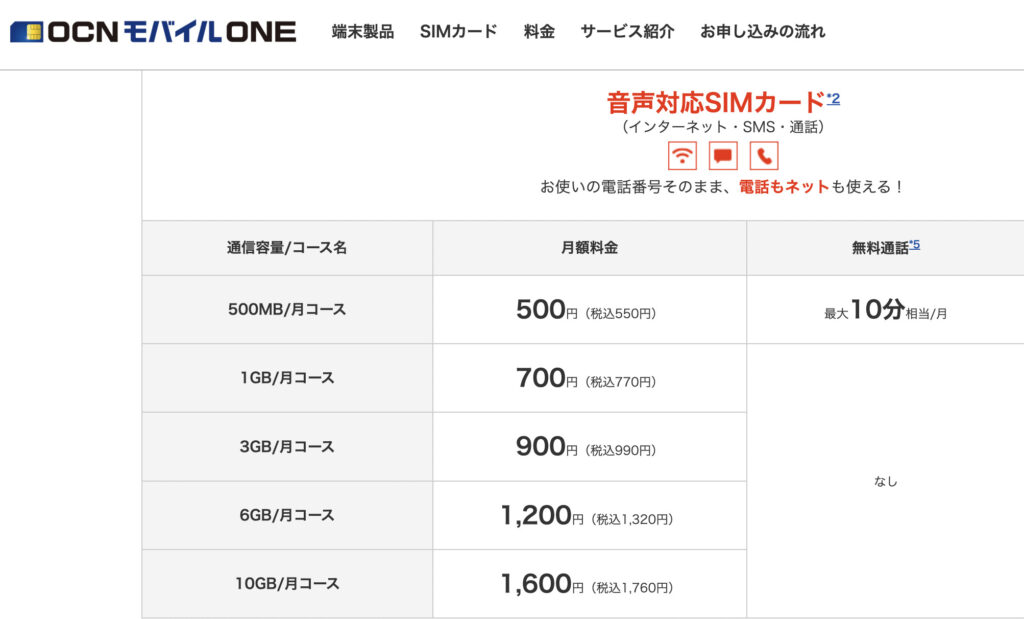The height and width of the screenshot is (619, 1024).
Task: Click the 最大10分相当/月 free call cell
Action: 885,310
